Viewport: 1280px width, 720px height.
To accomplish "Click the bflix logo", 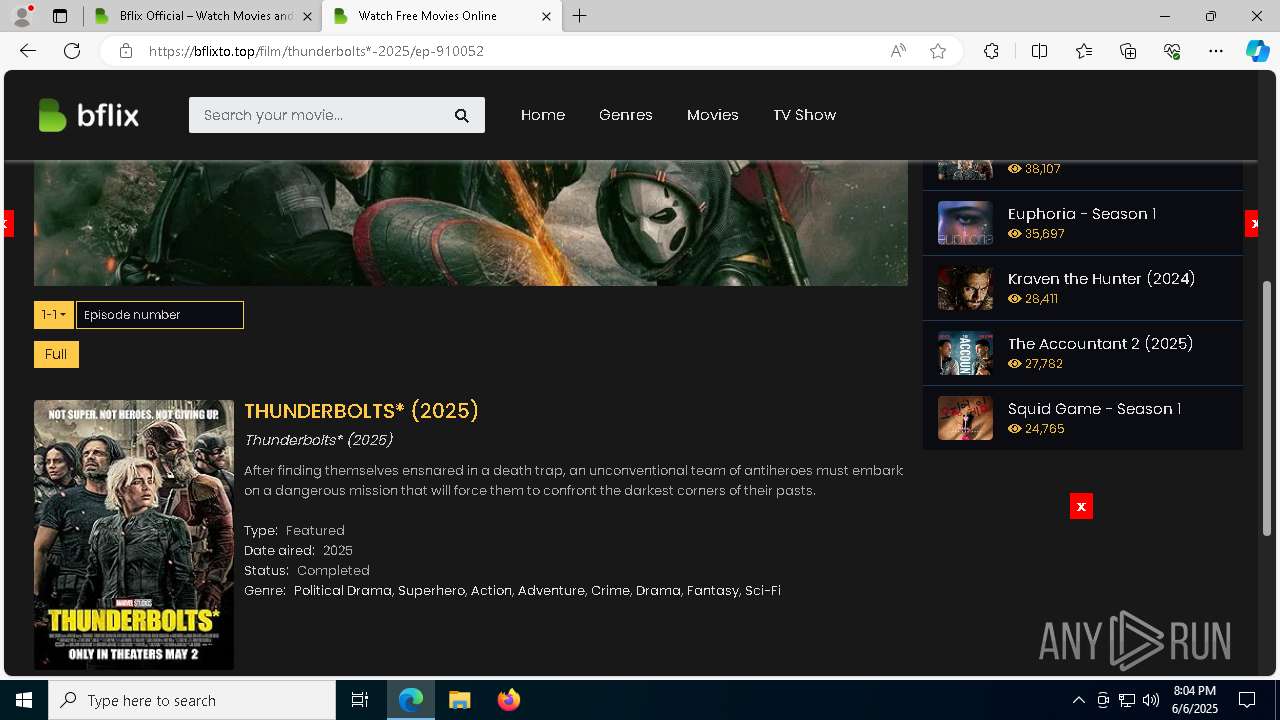I will [88, 115].
